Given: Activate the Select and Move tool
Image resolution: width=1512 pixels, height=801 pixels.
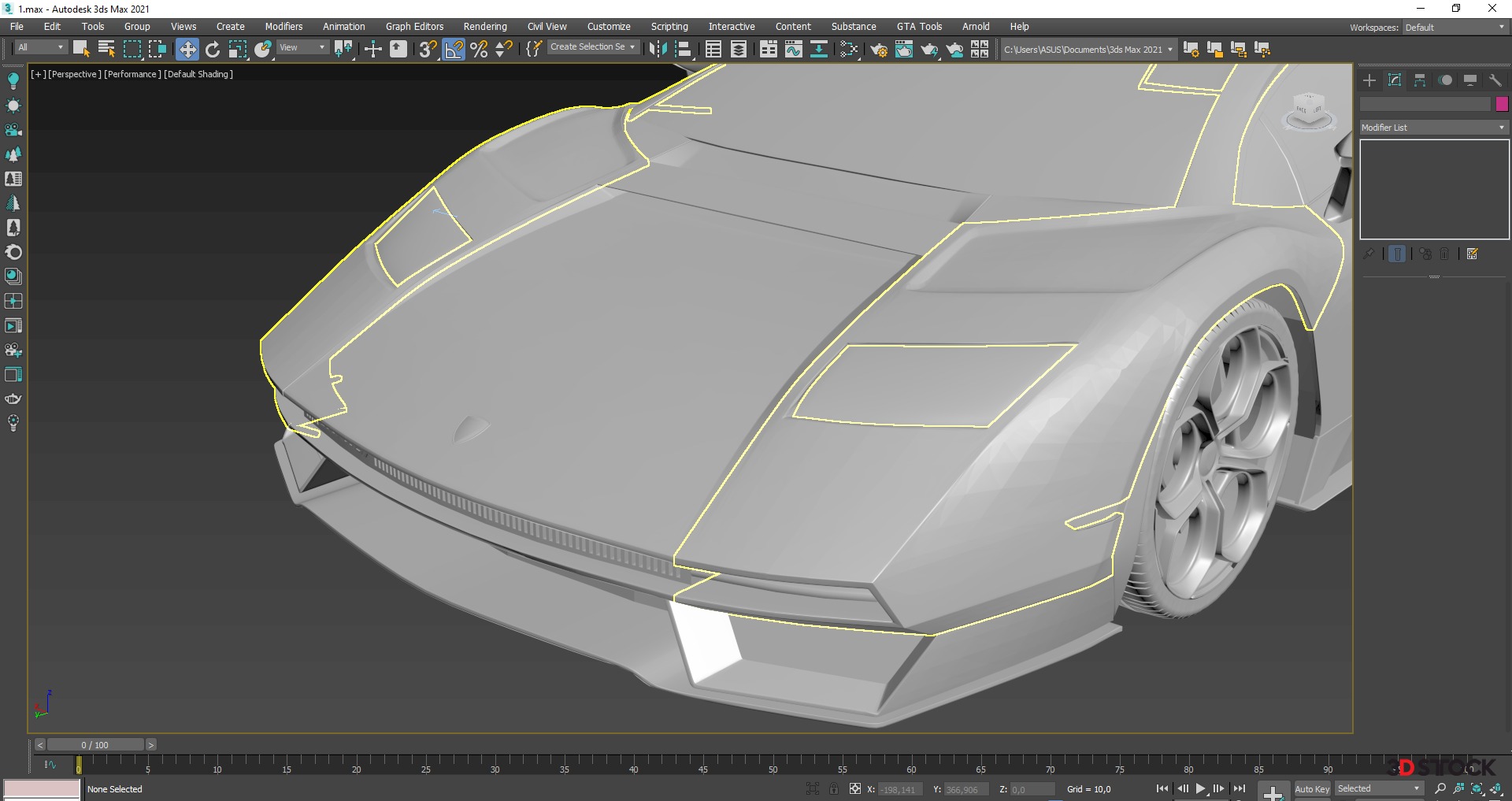Looking at the screenshot, I should [187, 50].
